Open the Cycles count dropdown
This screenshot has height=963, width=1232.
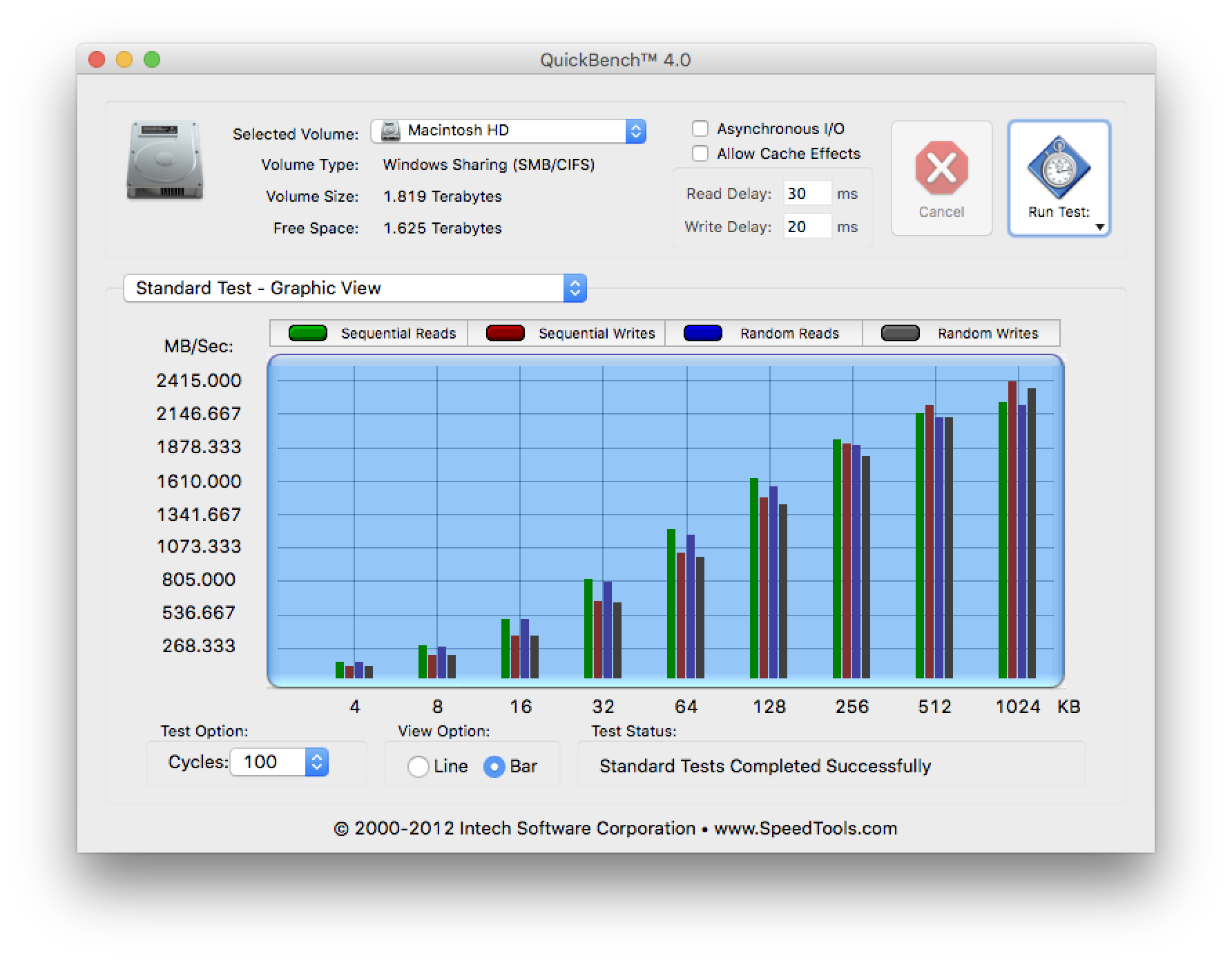(x=316, y=762)
